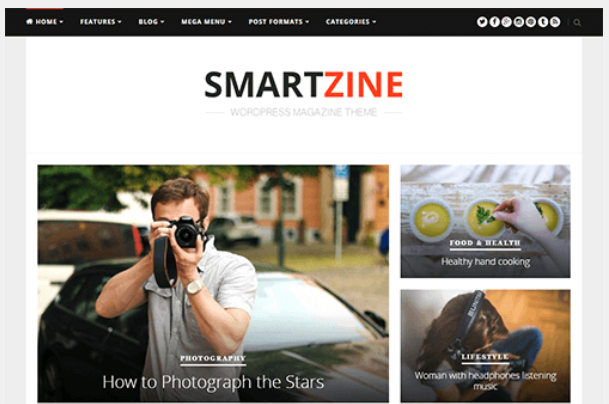Open the Google Plus social icon
The width and height of the screenshot is (609, 404).
point(506,22)
